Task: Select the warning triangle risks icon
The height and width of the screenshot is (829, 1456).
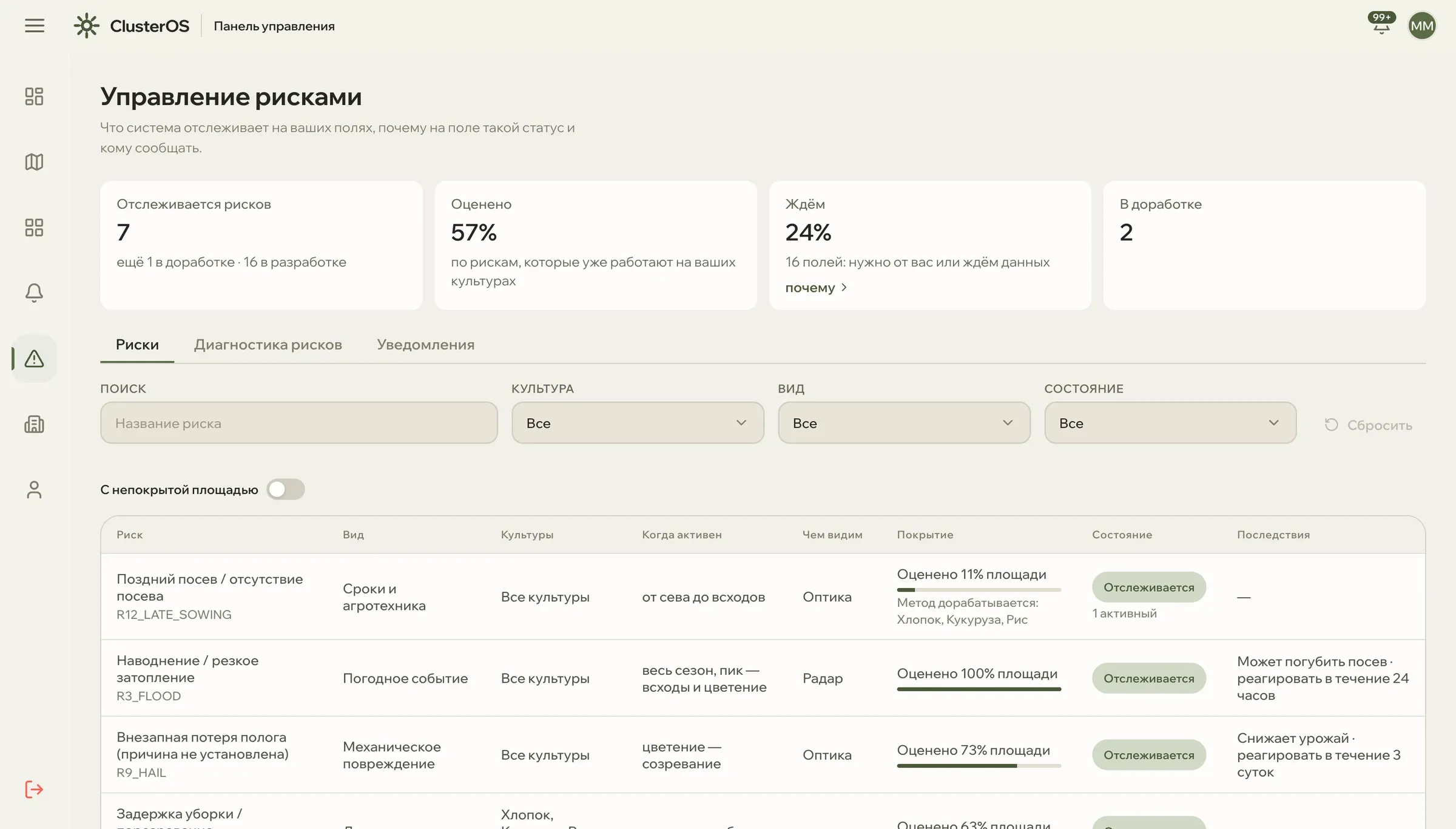Action: [34, 359]
